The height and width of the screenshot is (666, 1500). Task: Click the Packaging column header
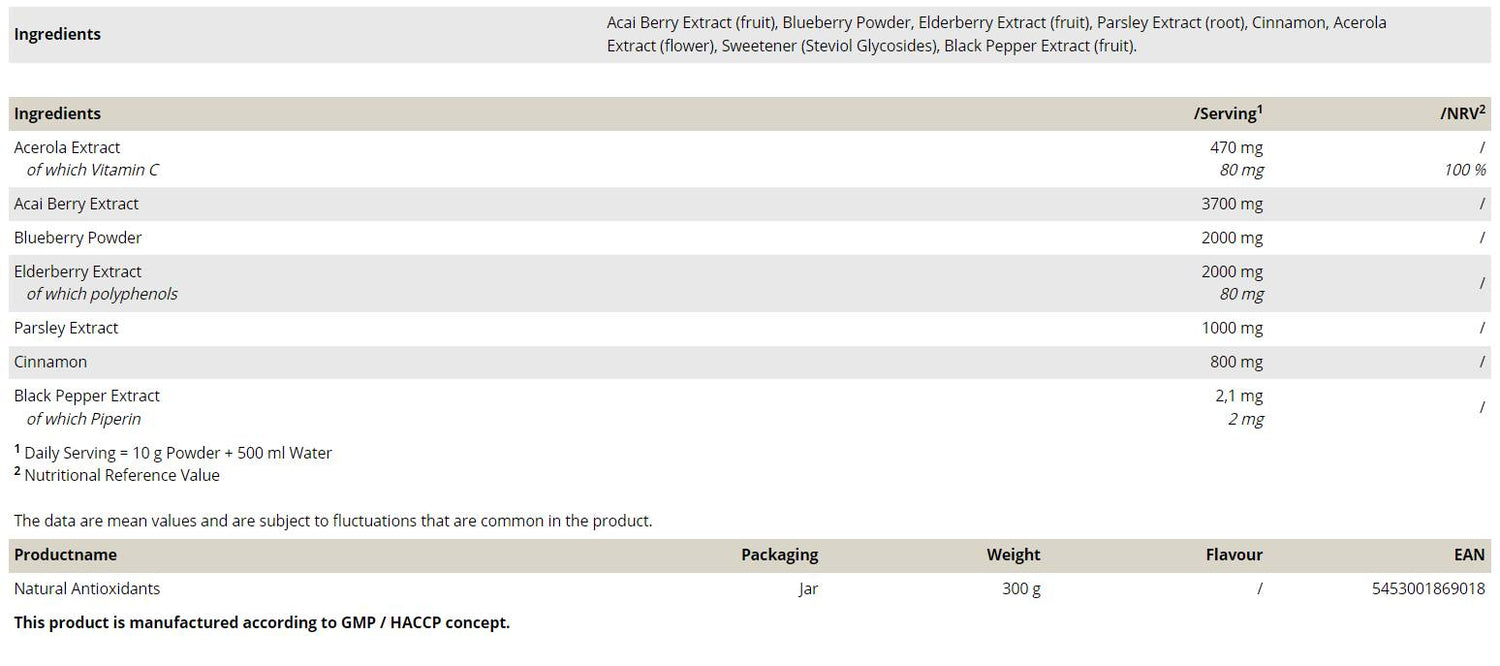click(x=779, y=555)
